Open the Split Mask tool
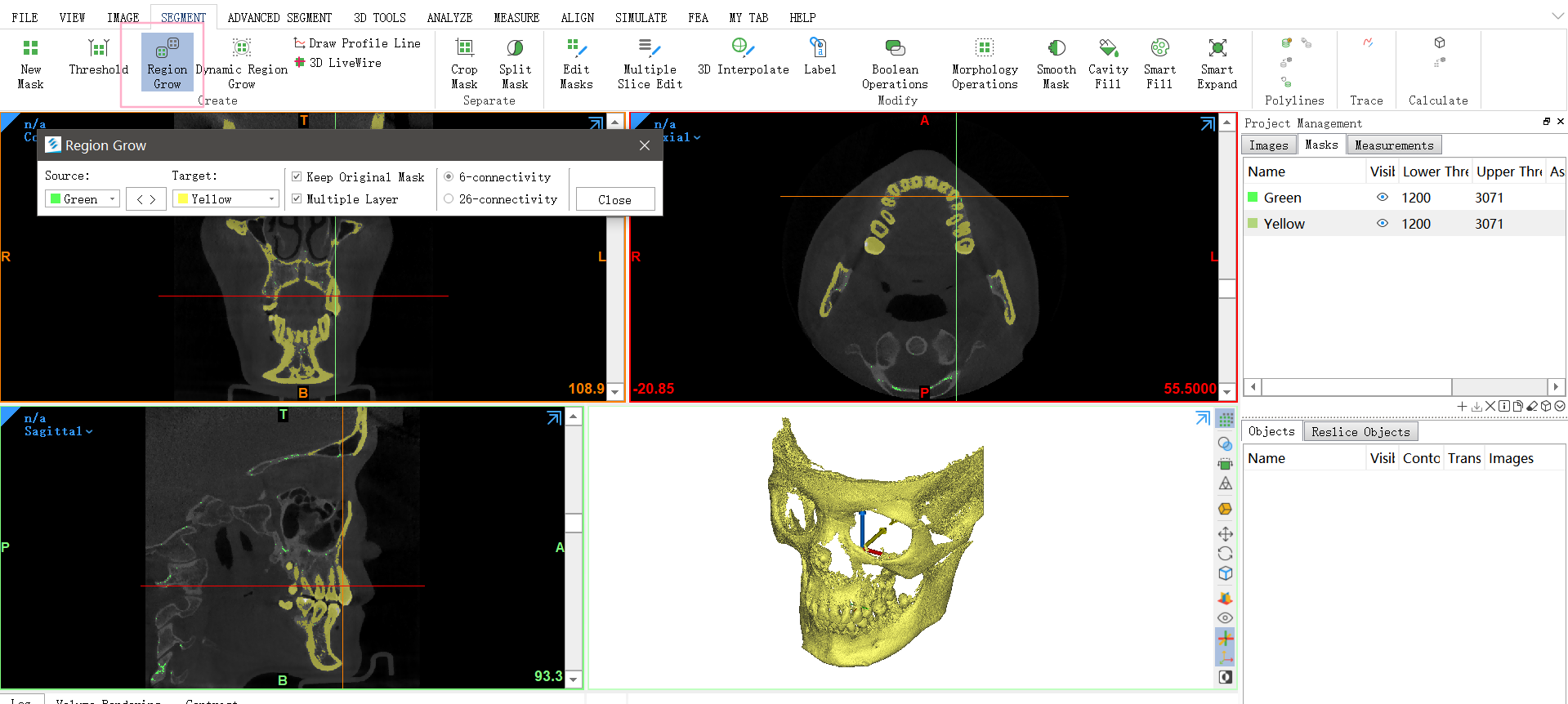1568x704 pixels. click(515, 63)
